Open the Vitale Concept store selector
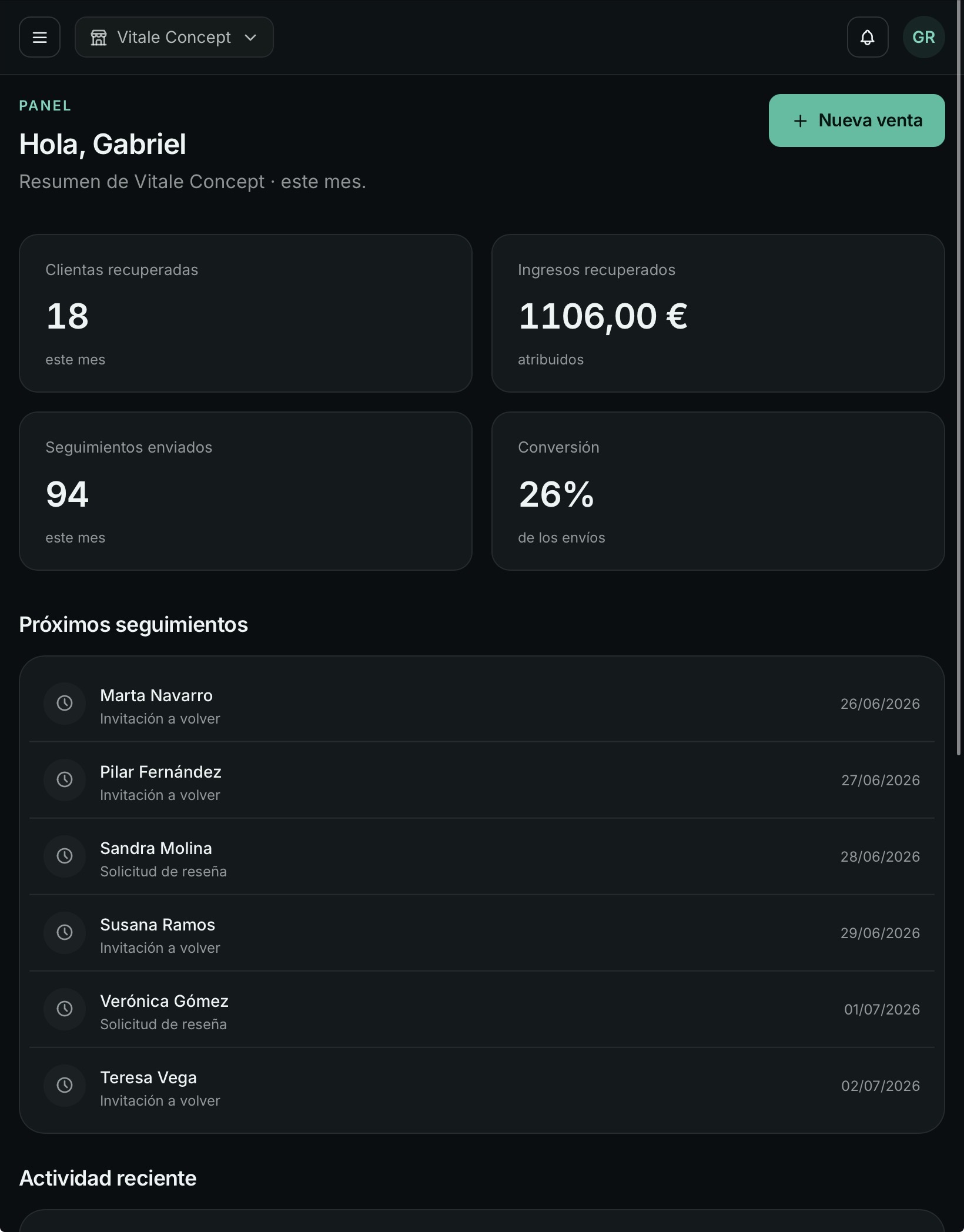 click(174, 37)
